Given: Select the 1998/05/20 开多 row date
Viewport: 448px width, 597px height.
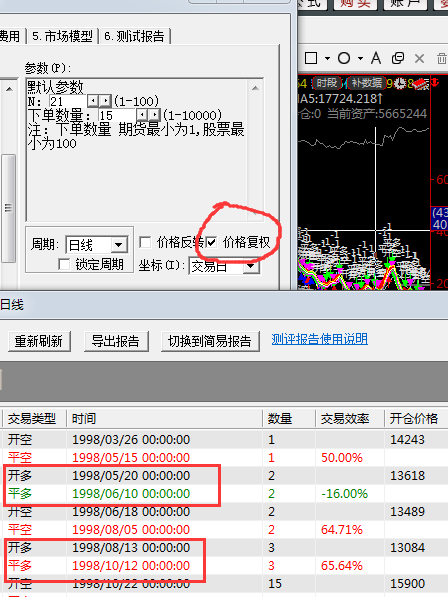Looking at the screenshot, I should tap(131, 476).
